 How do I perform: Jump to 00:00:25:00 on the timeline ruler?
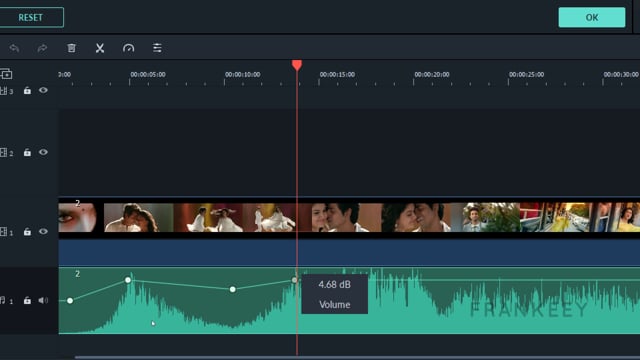click(527, 75)
